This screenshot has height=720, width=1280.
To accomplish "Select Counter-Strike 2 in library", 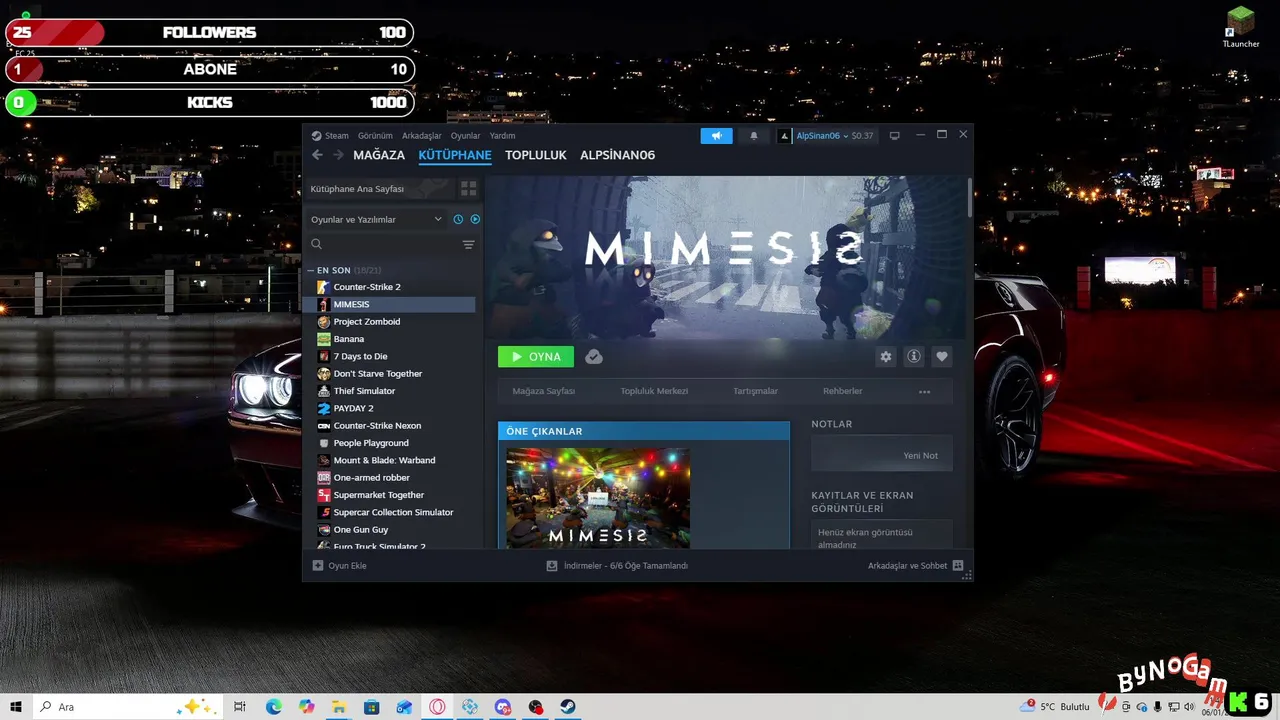I will (x=390, y=287).
